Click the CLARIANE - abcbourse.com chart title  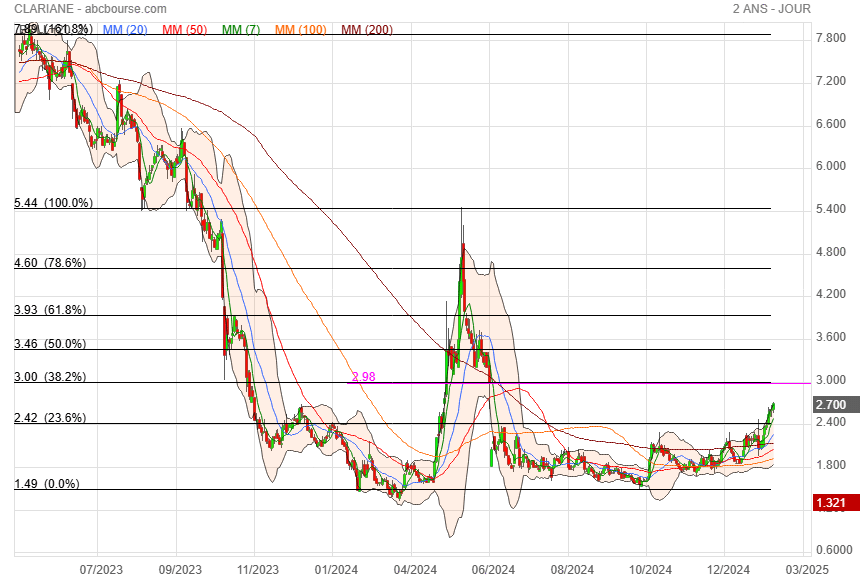coord(90,9)
